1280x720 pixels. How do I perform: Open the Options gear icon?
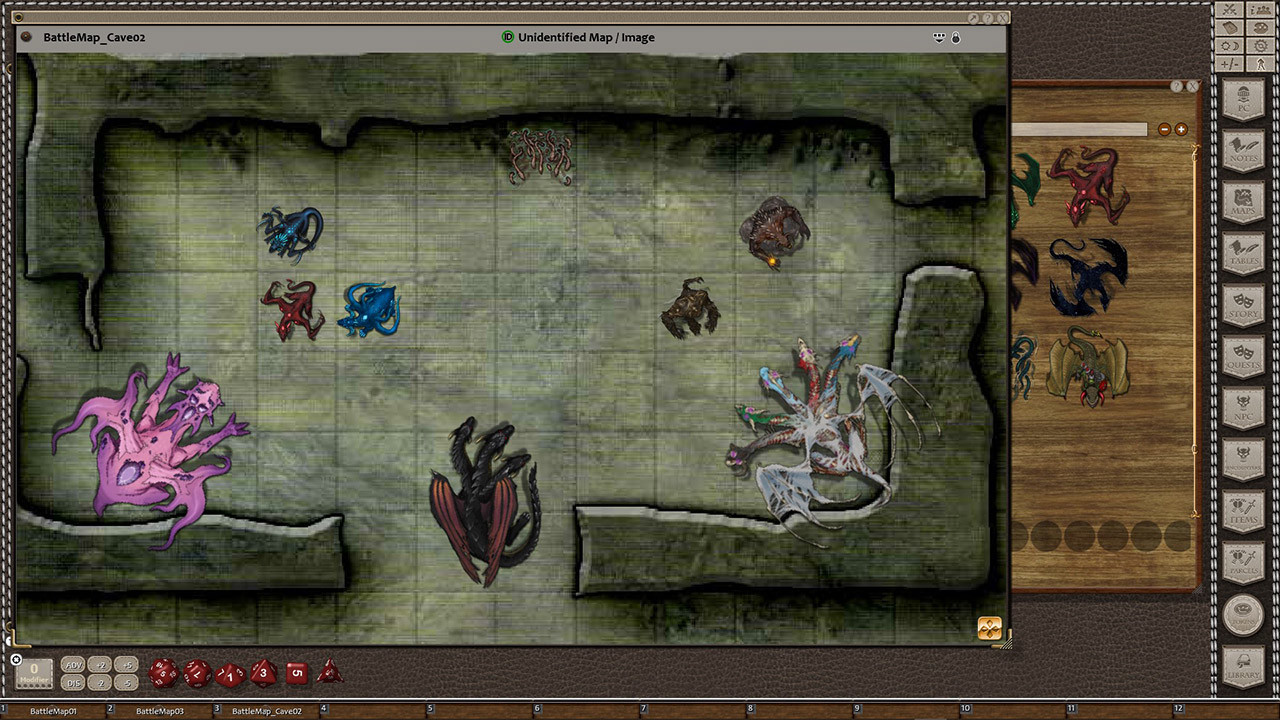[1261, 45]
